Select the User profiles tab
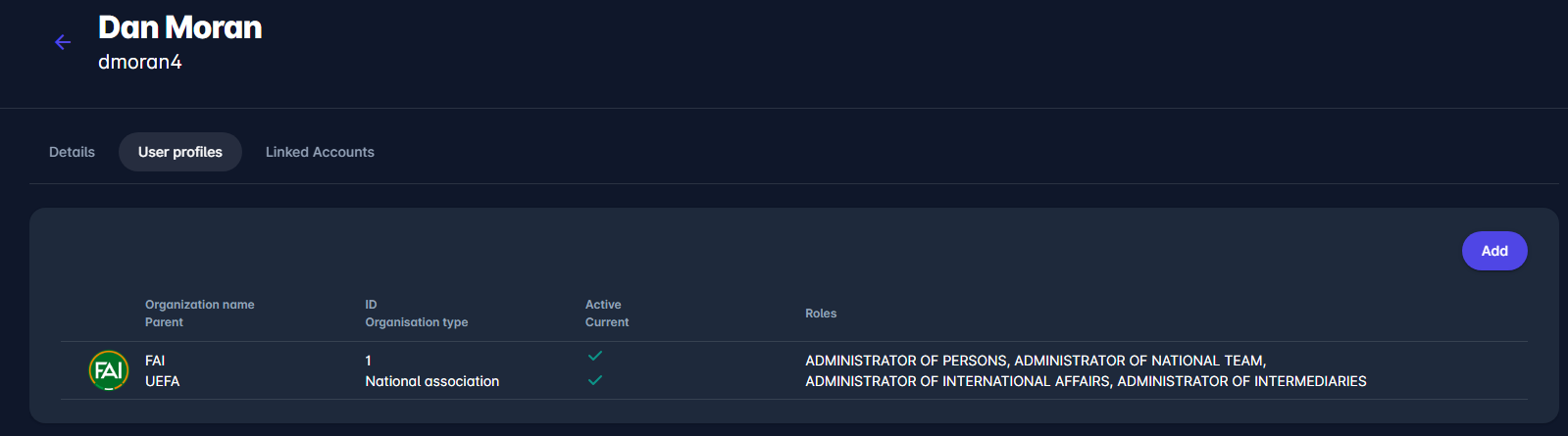The height and width of the screenshot is (436, 1568). click(x=180, y=152)
